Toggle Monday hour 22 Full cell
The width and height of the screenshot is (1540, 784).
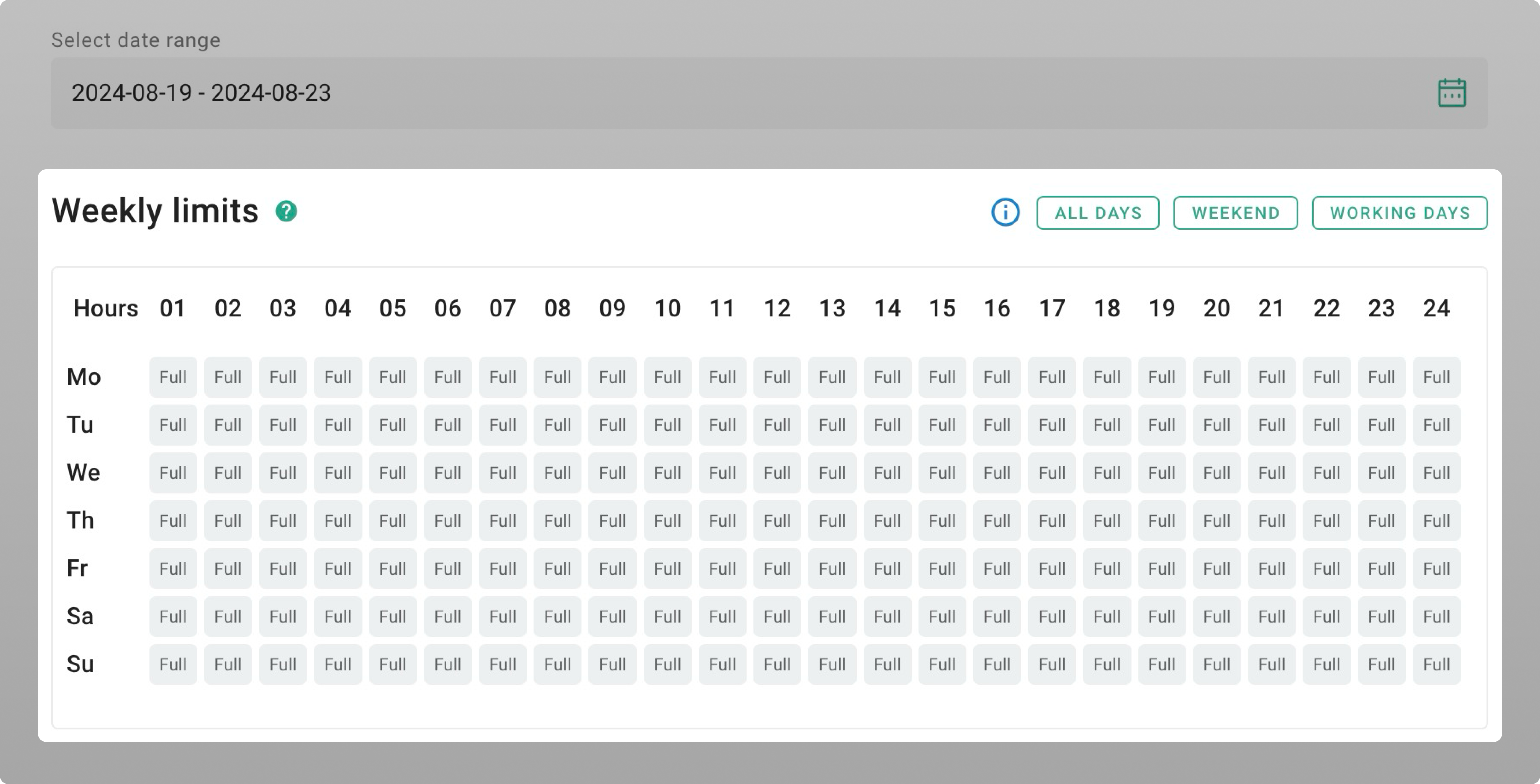click(x=1326, y=377)
